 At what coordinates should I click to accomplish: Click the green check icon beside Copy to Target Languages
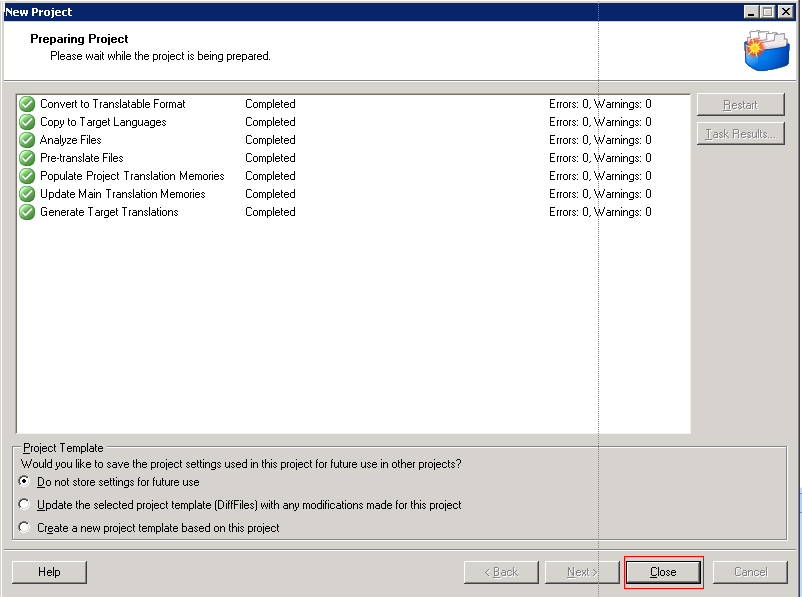27,122
